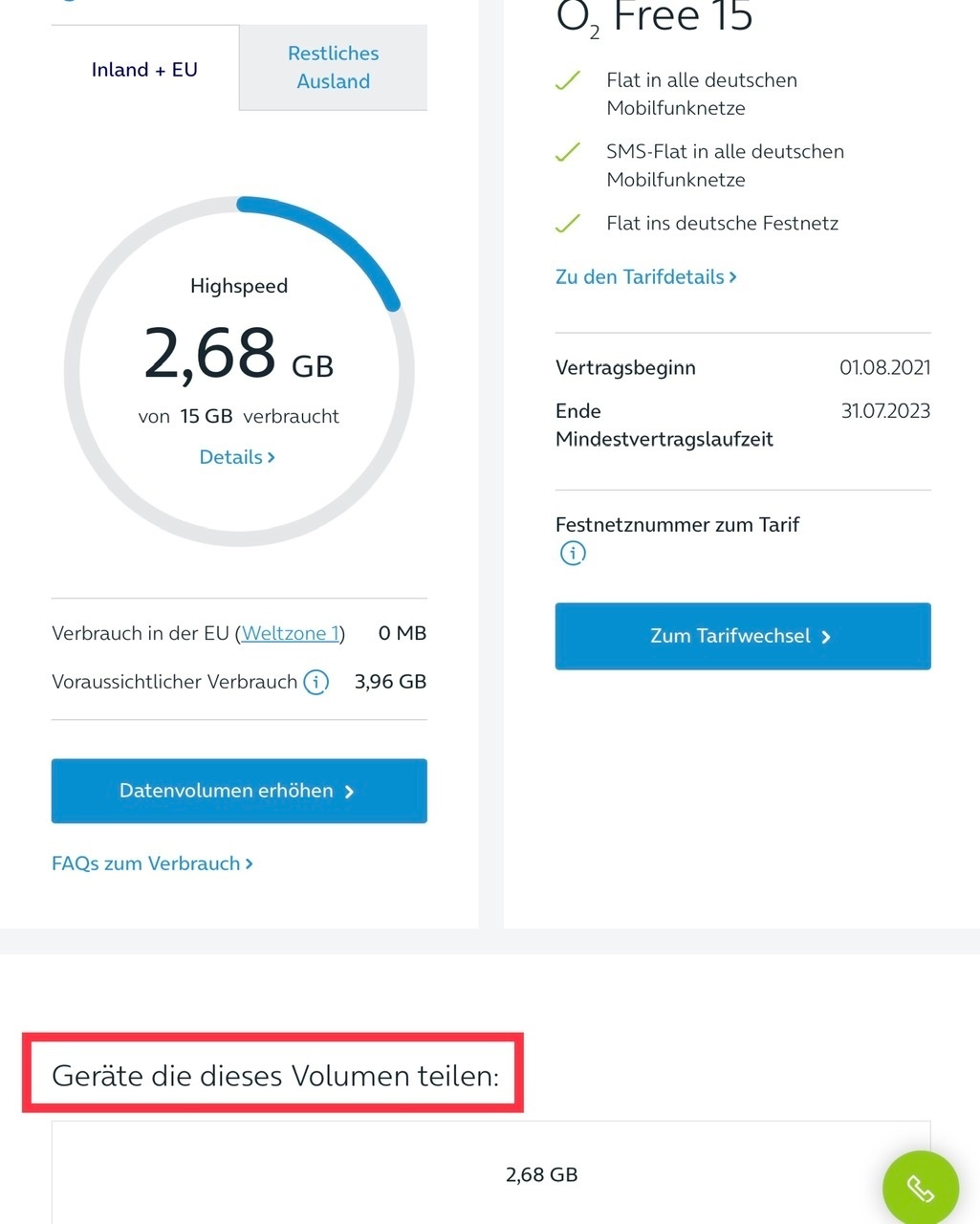Click the Datenvolumen erhöhen button
980x1224 pixels.
(239, 791)
